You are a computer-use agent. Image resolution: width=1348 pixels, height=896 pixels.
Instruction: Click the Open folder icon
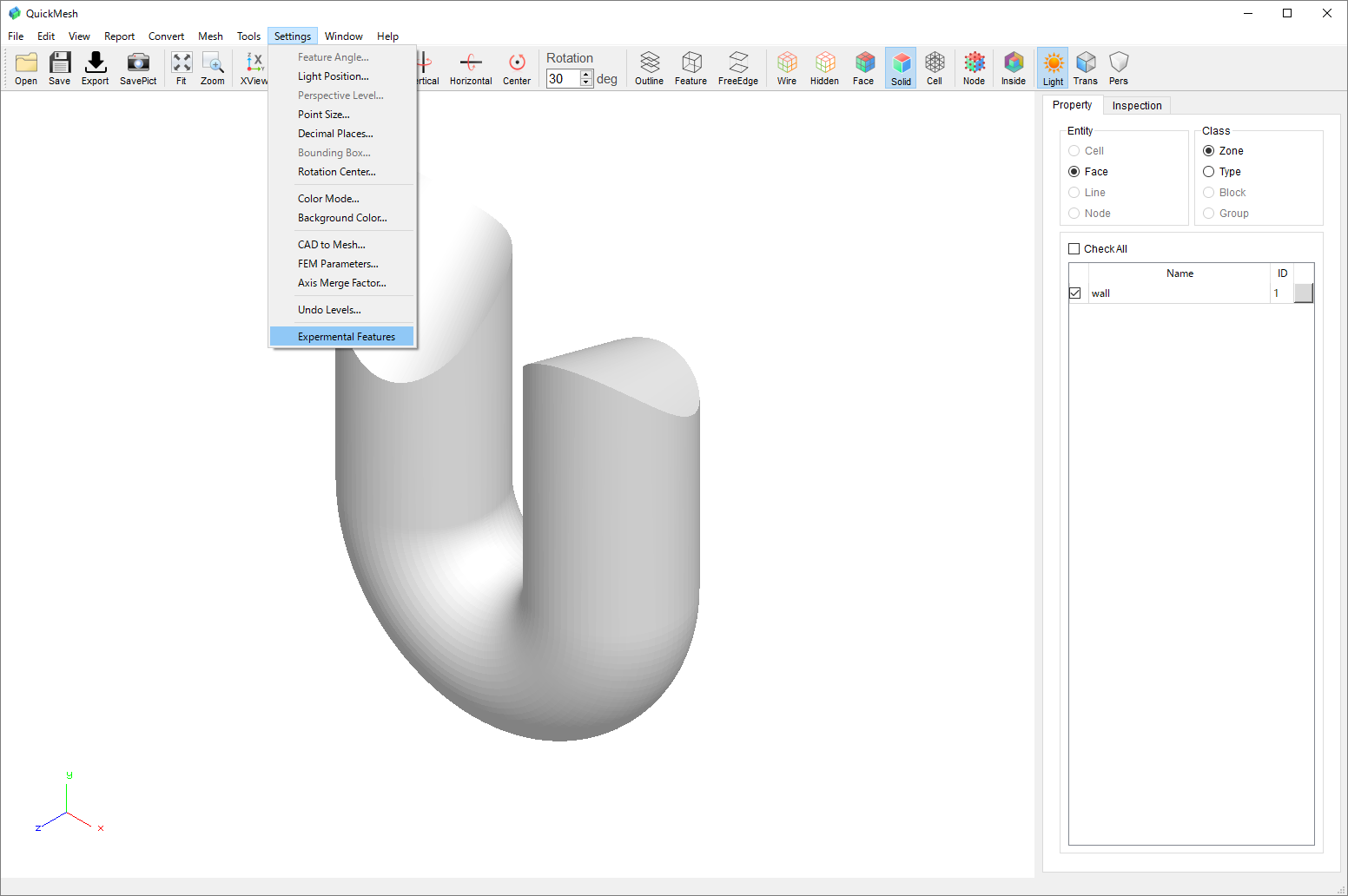click(26, 68)
